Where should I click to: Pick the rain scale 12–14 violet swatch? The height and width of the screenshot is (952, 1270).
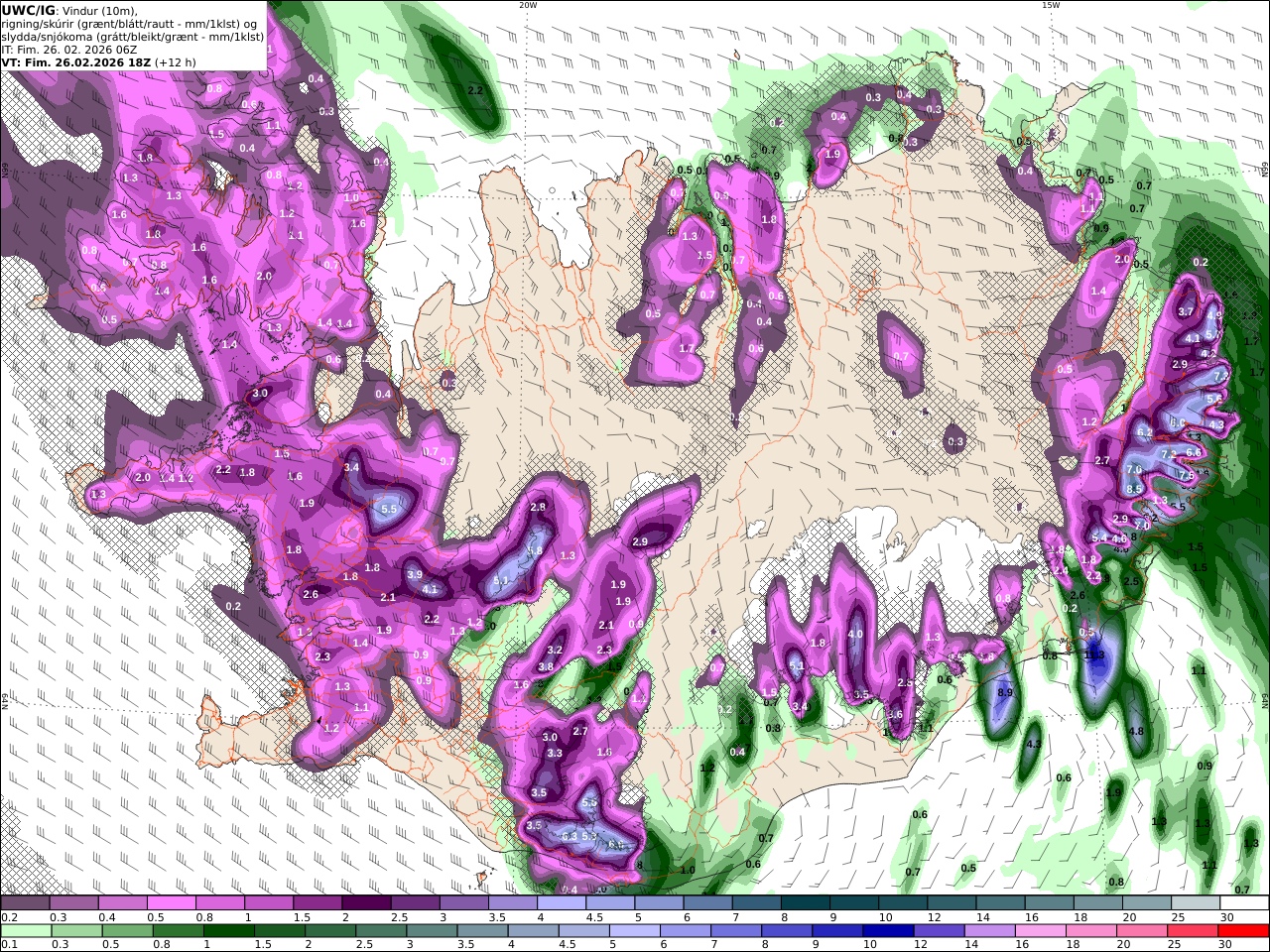[x=939, y=931]
